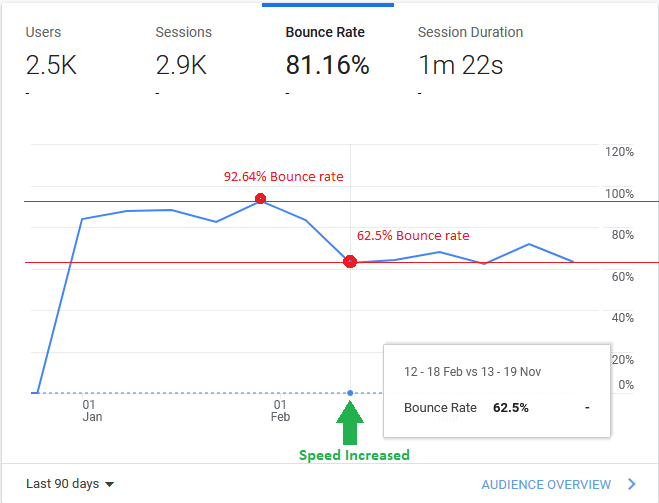
Task: Click the 01 Feb label on the x-axis
Action: (280, 411)
